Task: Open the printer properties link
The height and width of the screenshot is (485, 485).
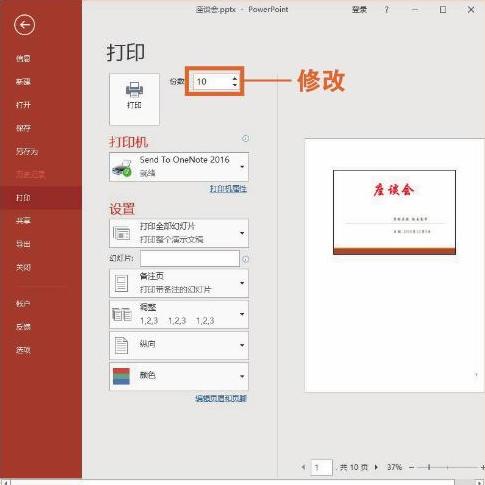Action: click(x=228, y=189)
